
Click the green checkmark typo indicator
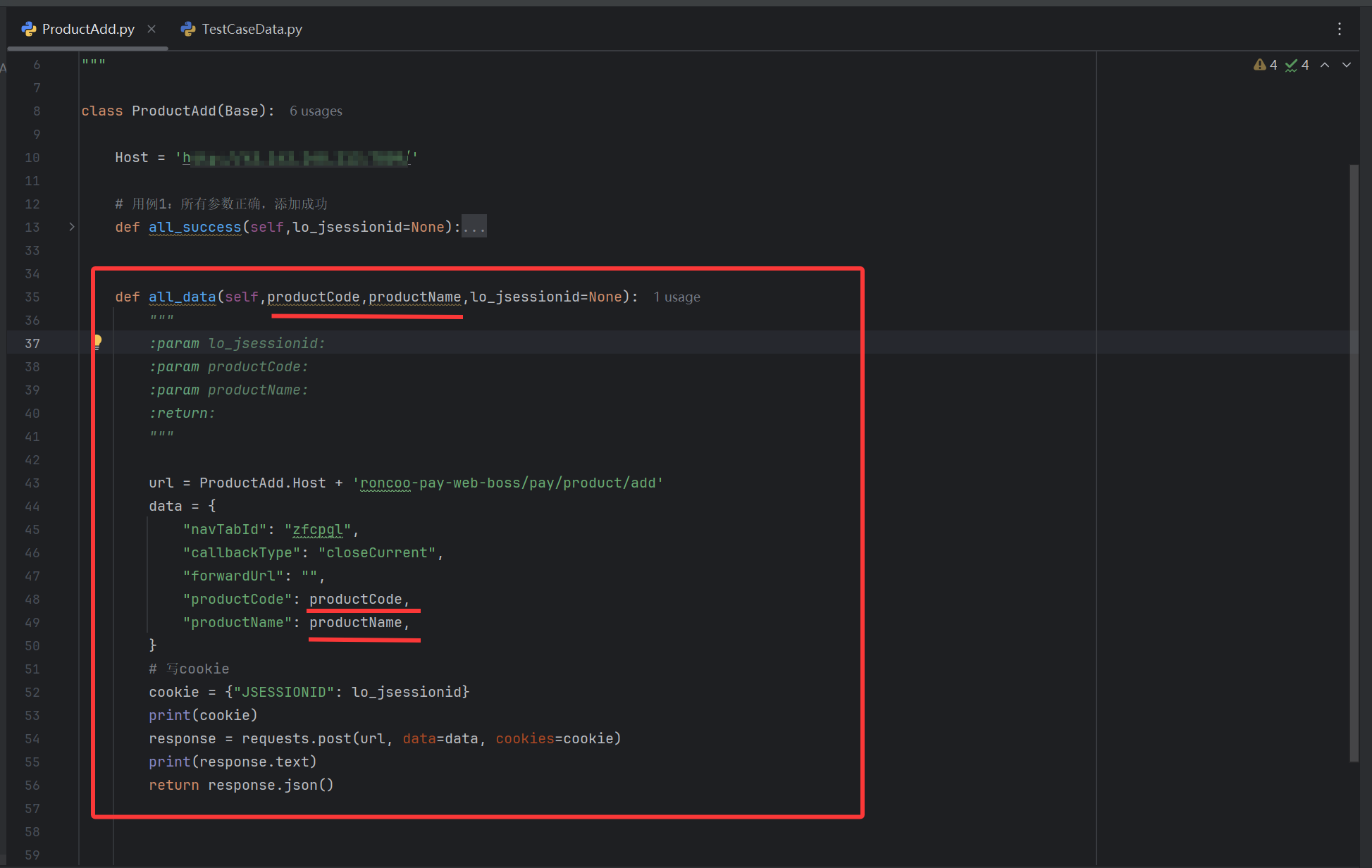pos(1291,65)
